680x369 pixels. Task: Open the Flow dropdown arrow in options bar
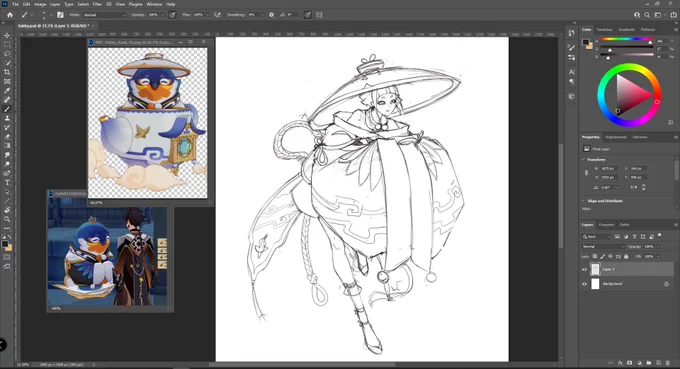(208, 15)
